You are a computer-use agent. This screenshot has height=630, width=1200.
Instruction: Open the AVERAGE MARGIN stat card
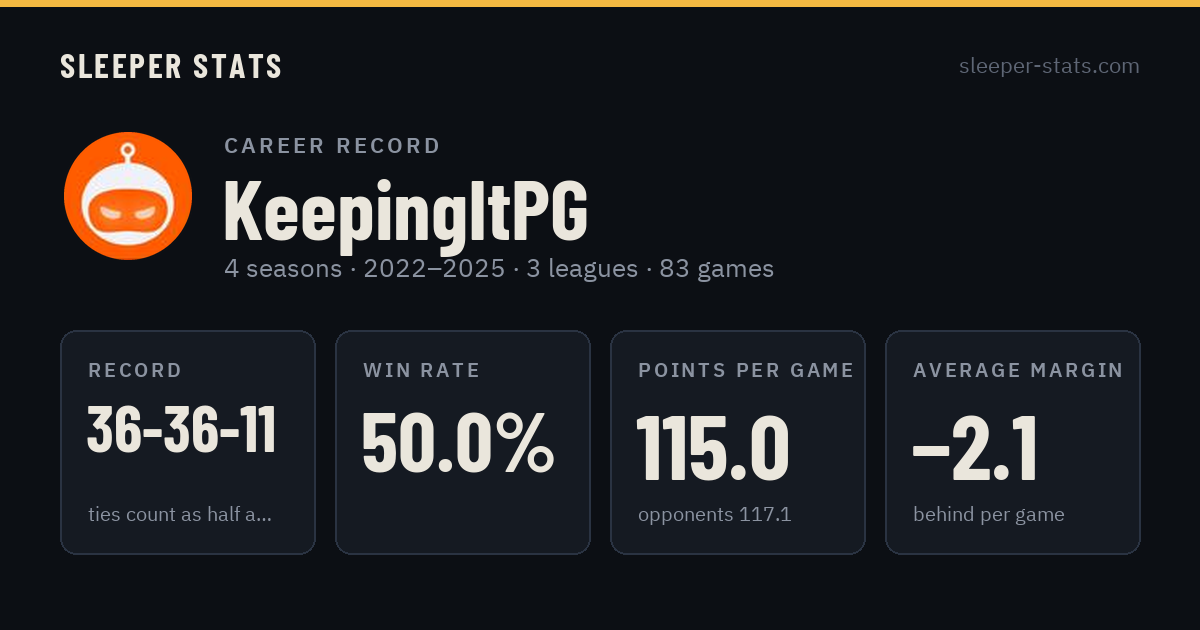point(1013,442)
